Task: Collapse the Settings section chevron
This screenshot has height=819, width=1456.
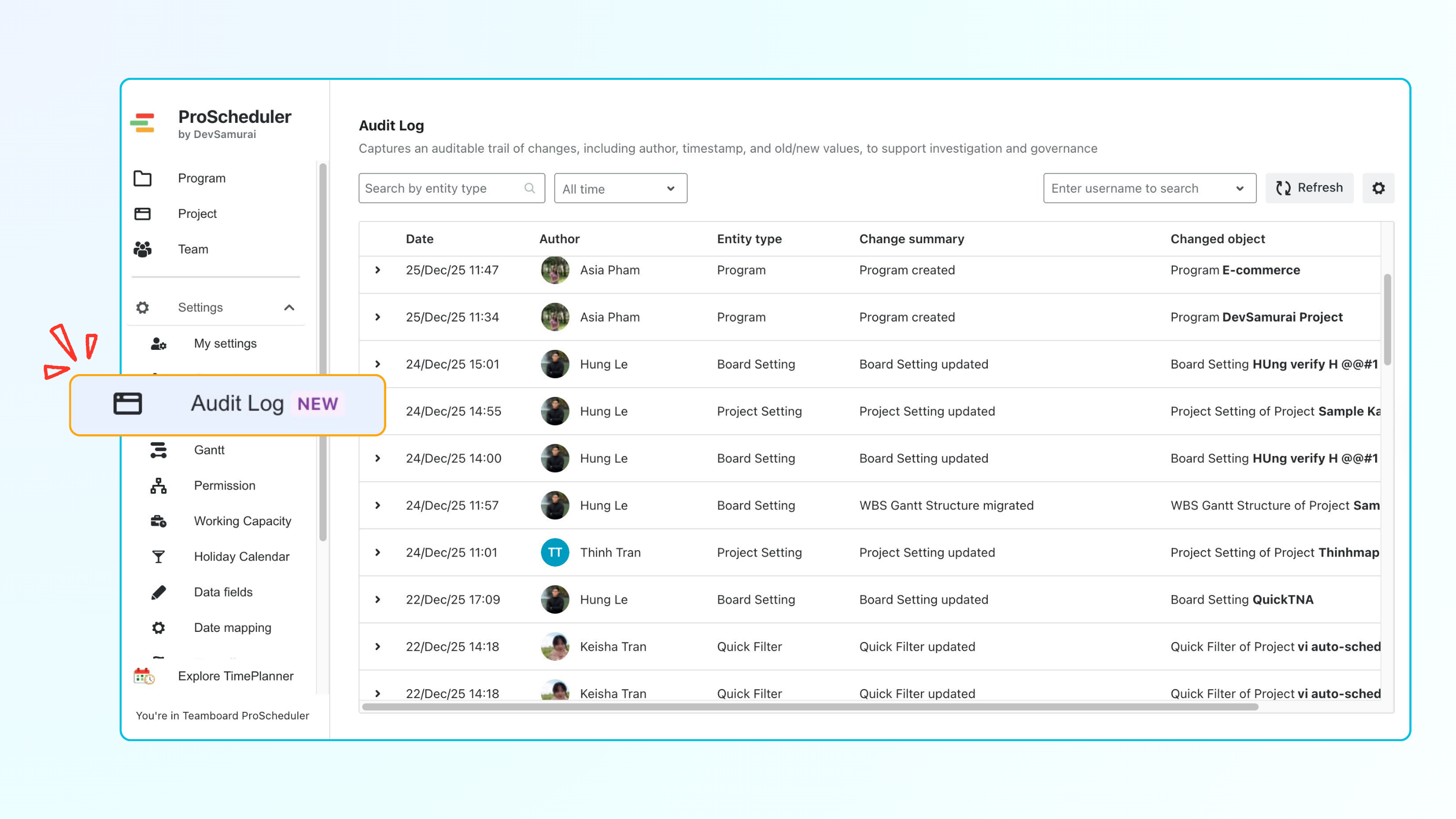Action: click(x=289, y=307)
